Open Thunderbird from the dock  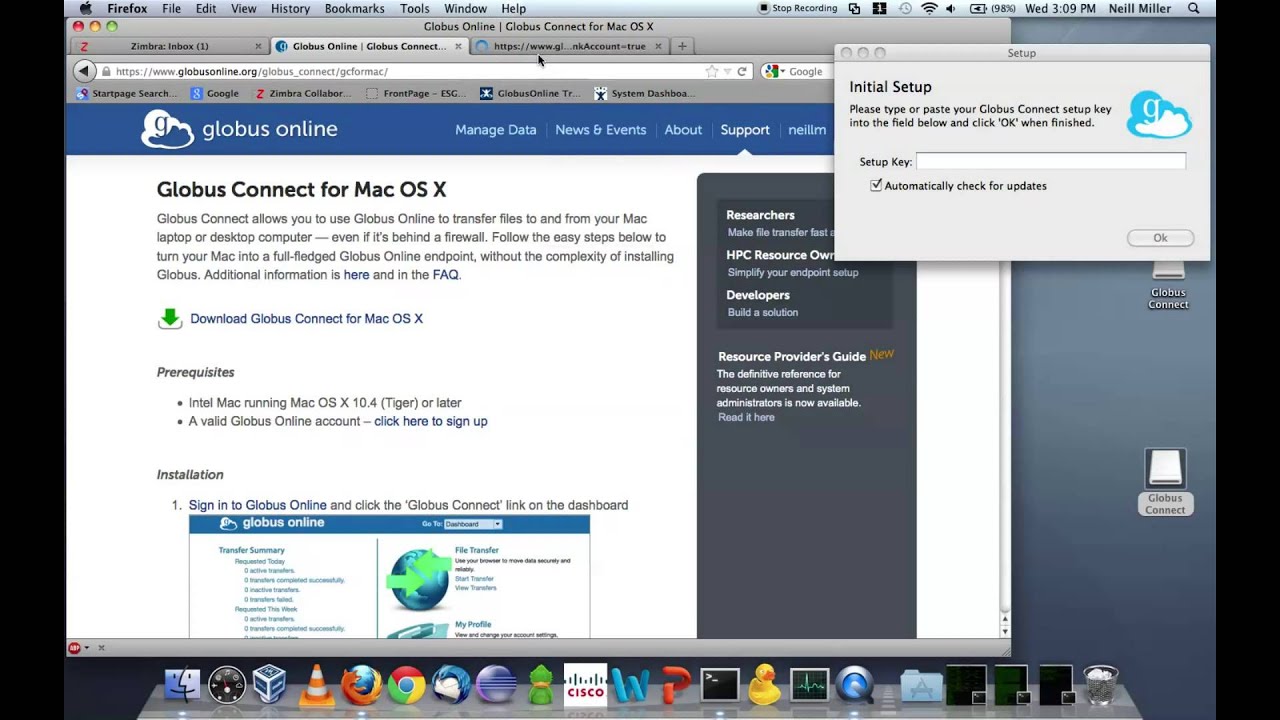pyautogui.click(x=452, y=685)
